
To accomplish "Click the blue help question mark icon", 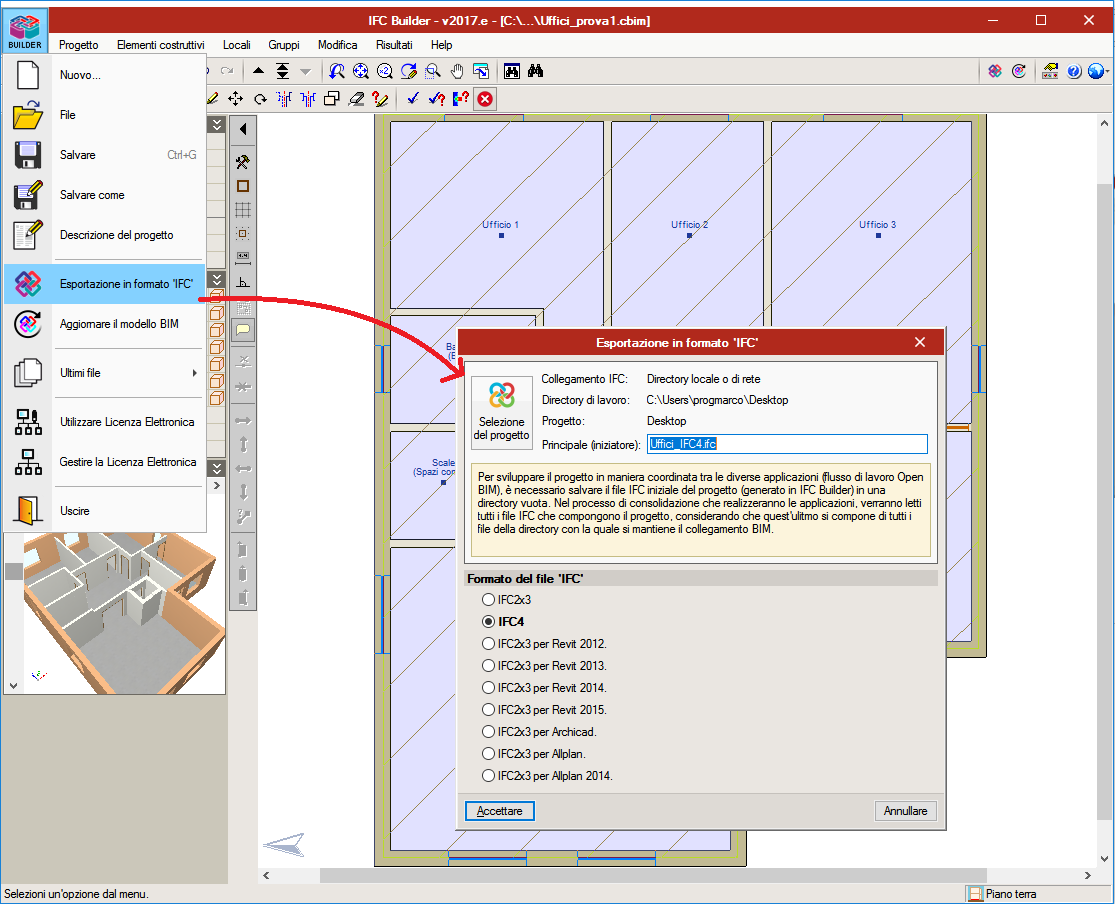I will point(1075,71).
